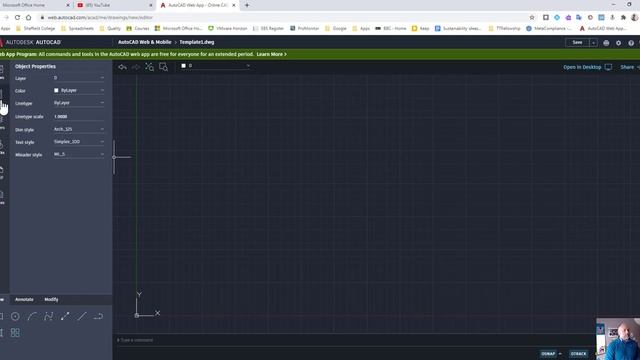This screenshot has width=640, height=360.
Task: Click the Zoom Extents icon
Action: click(x=149, y=67)
